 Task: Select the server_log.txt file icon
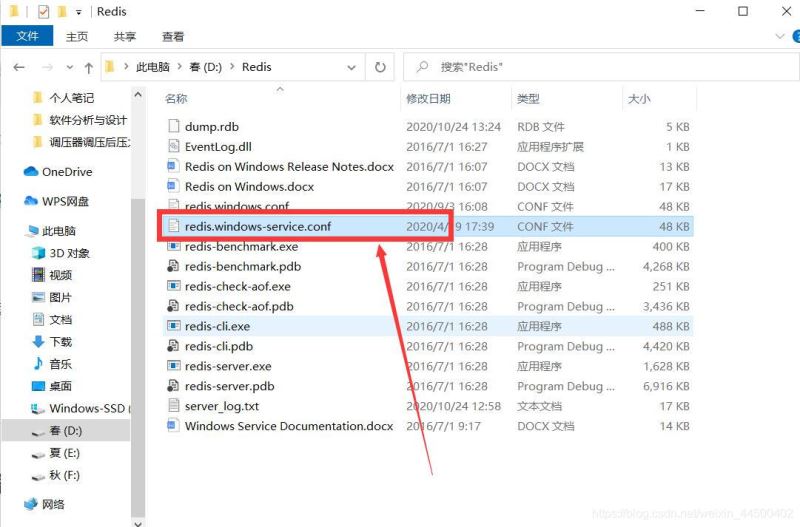click(x=174, y=406)
